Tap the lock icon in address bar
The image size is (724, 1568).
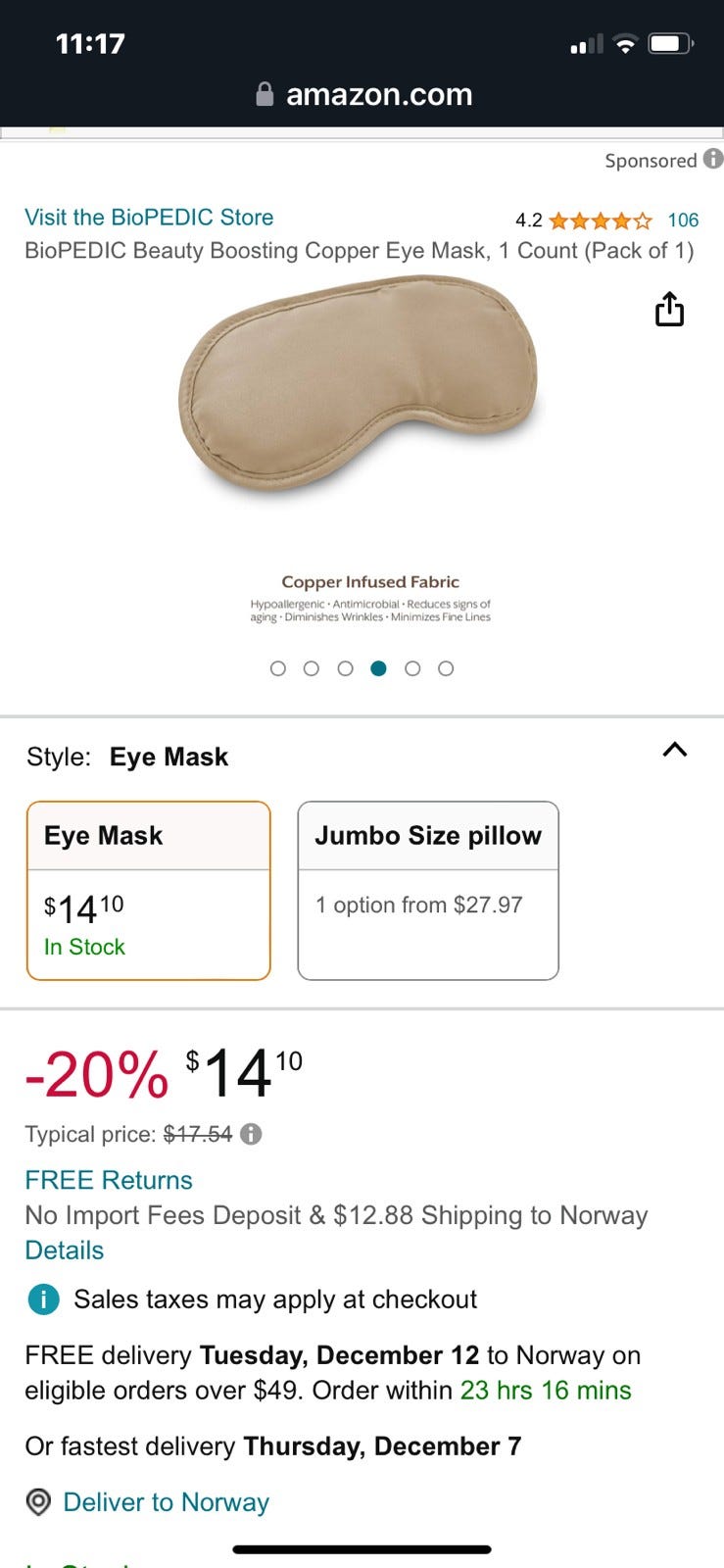[265, 94]
